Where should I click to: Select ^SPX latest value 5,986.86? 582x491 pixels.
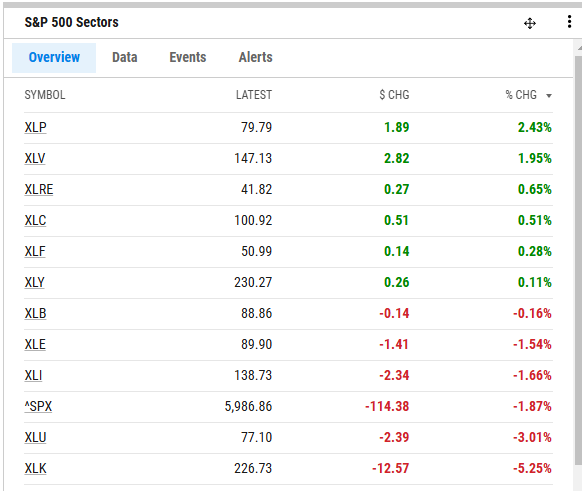click(248, 406)
